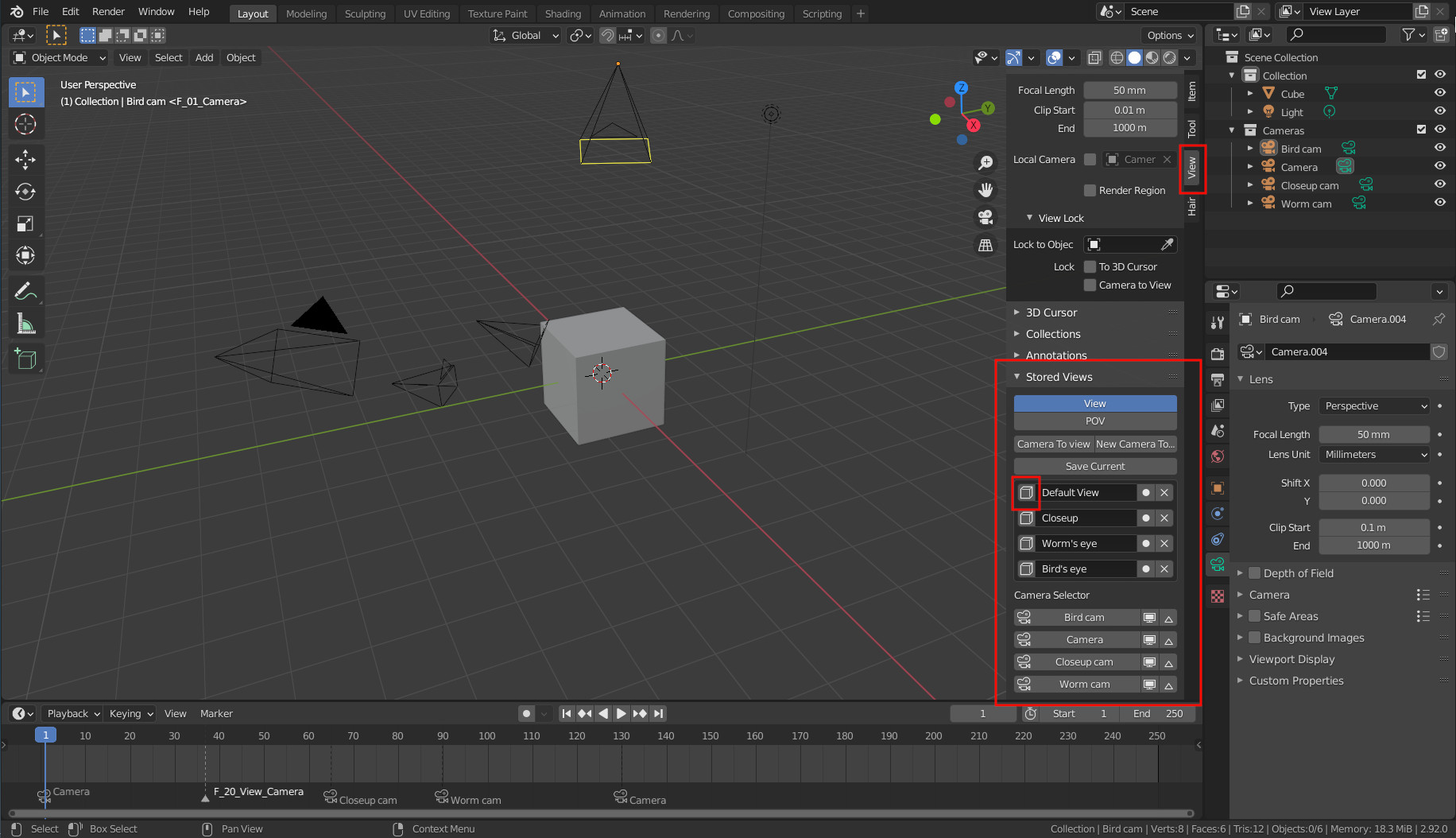
Task: Enable the Render Region checkbox
Action: click(x=1091, y=190)
